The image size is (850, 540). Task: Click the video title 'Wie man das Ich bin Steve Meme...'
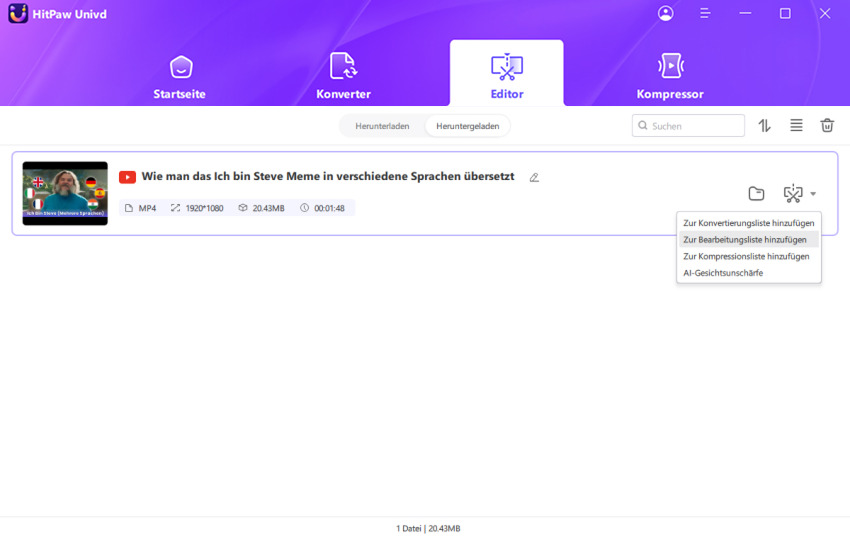pos(328,176)
